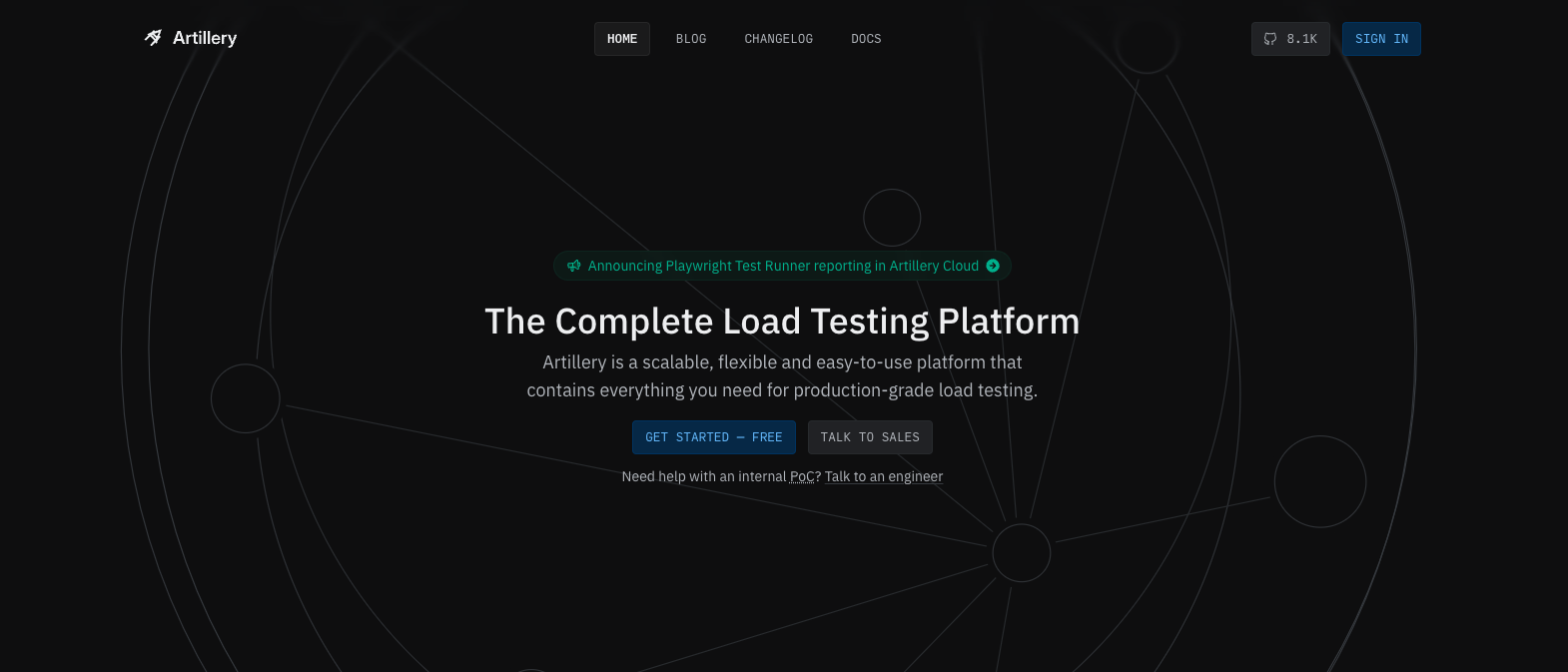The width and height of the screenshot is (1568, 672).
Task: Open the Docs nav item
Action: click(866, 39)
